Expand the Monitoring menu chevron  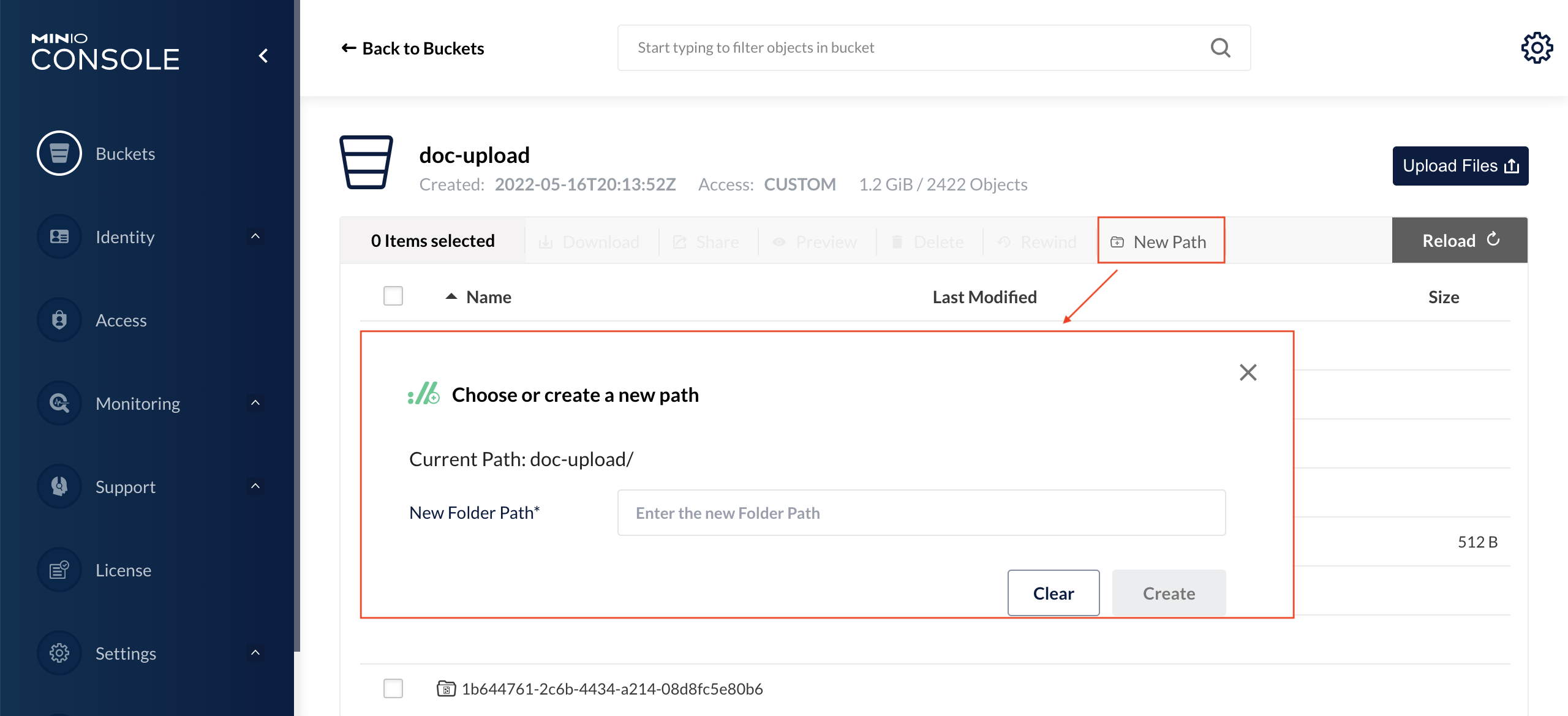[x=255, y=403]
